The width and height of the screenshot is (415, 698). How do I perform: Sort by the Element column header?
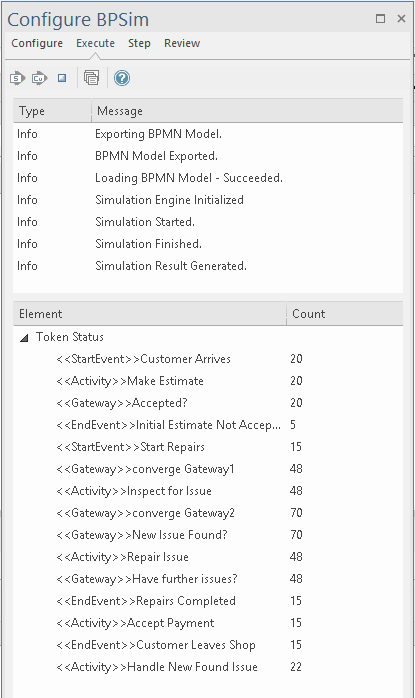pyautogui.click(x=150, y=314)
